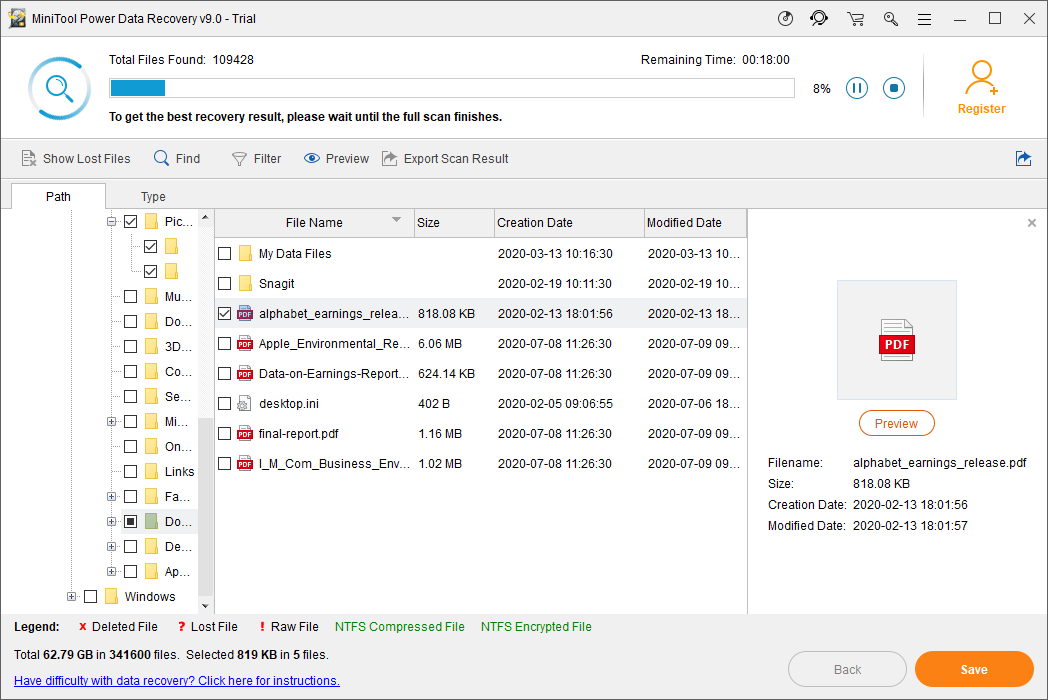The height and width of the screenshot is (700, 1048).
Task: Click the Register user icon
Action: 980,78
